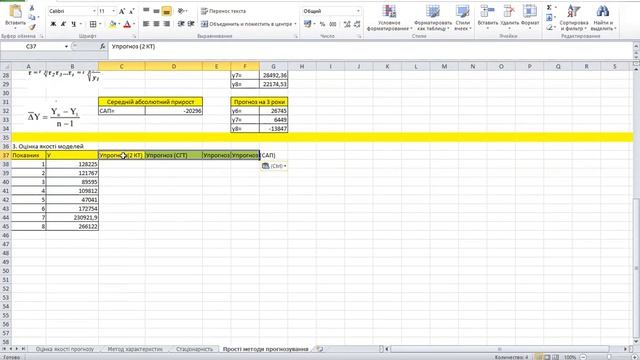
Task: Open Conditional Formatting (Условное форматирование)
Action: point(389,18)
